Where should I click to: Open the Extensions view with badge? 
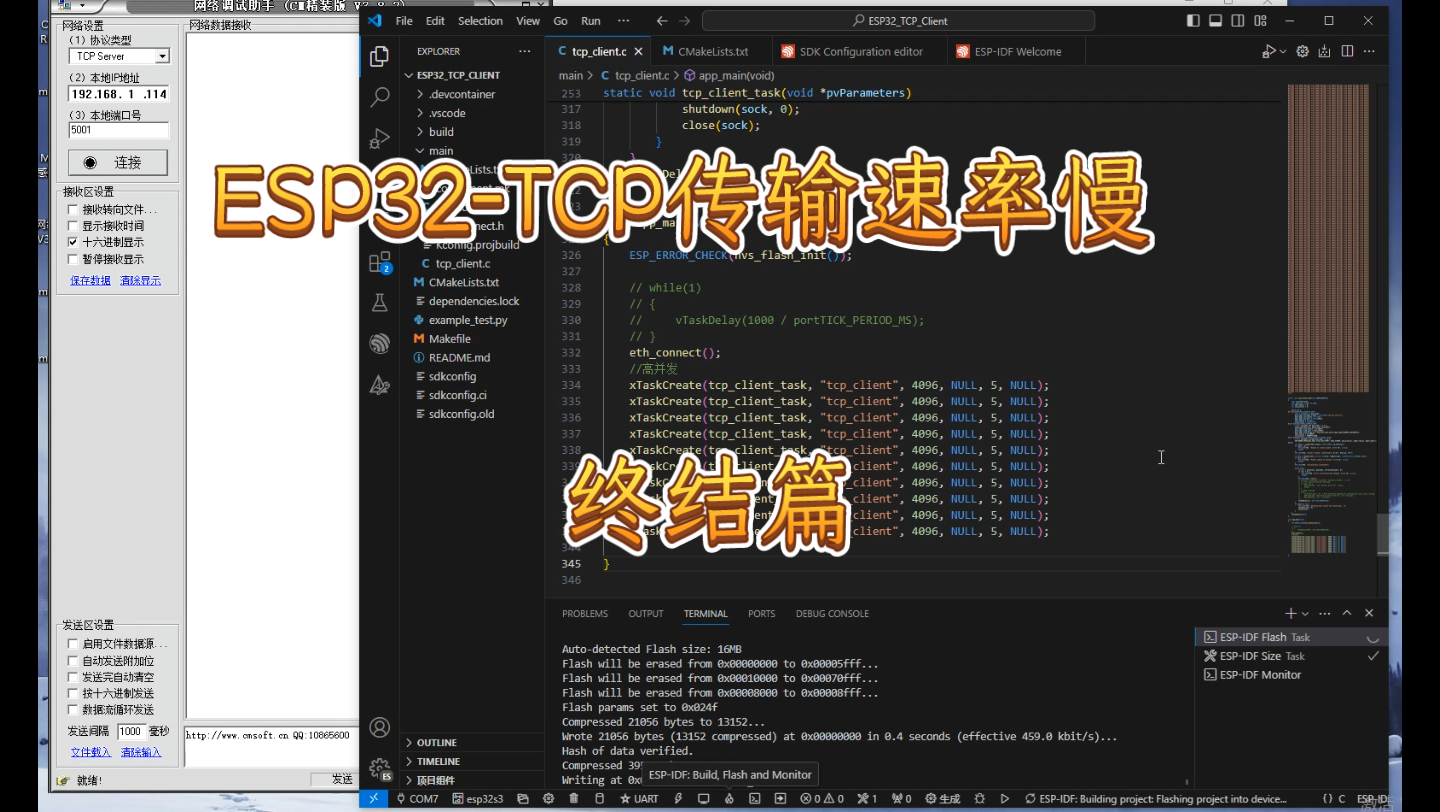(380, 262)
